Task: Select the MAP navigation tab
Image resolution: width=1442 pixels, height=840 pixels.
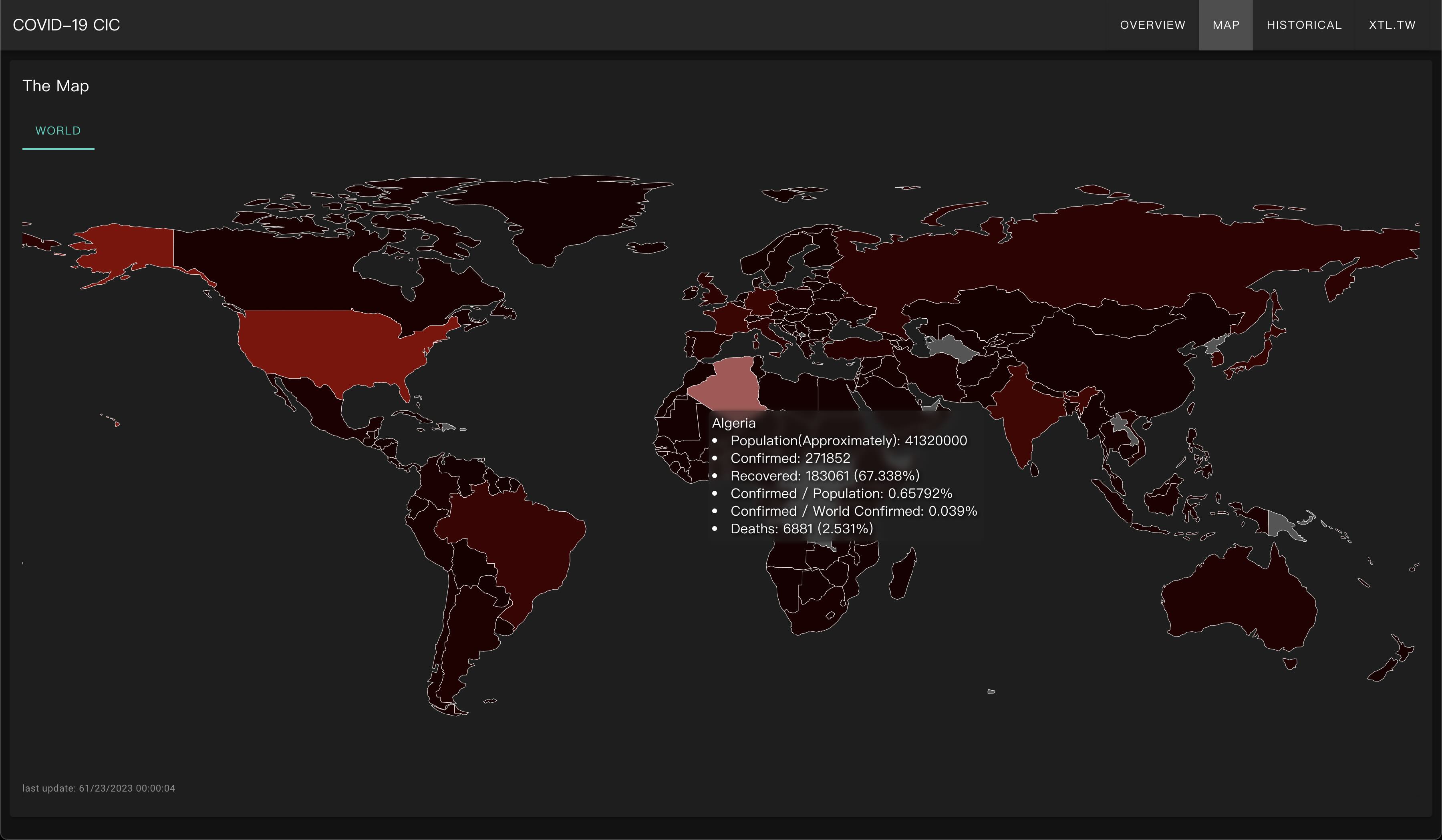Action: pyautogui.click(x=1226, y=25)
